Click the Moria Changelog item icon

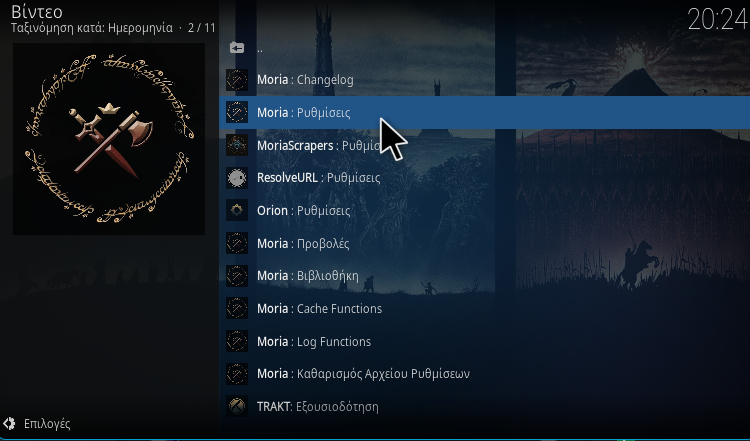[237, 80]
